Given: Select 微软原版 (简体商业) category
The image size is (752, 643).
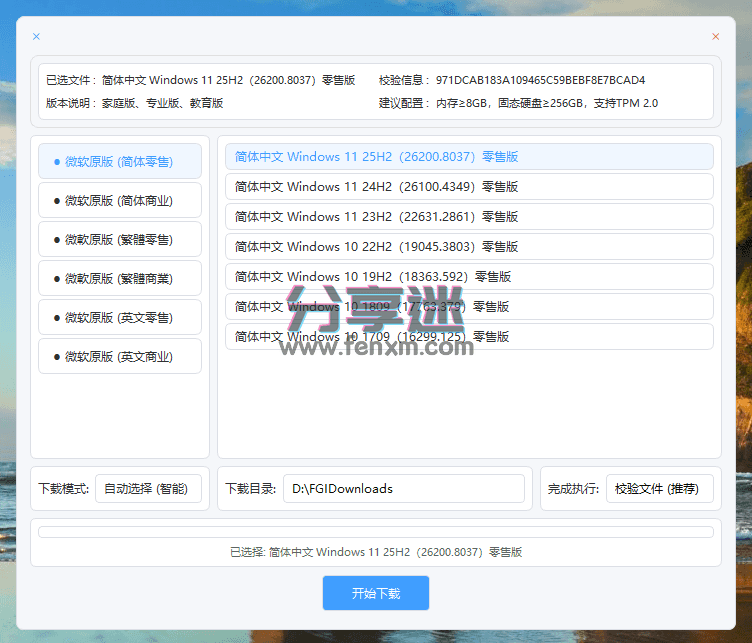Looking at the screenshot, I should (x=120, y=200).
